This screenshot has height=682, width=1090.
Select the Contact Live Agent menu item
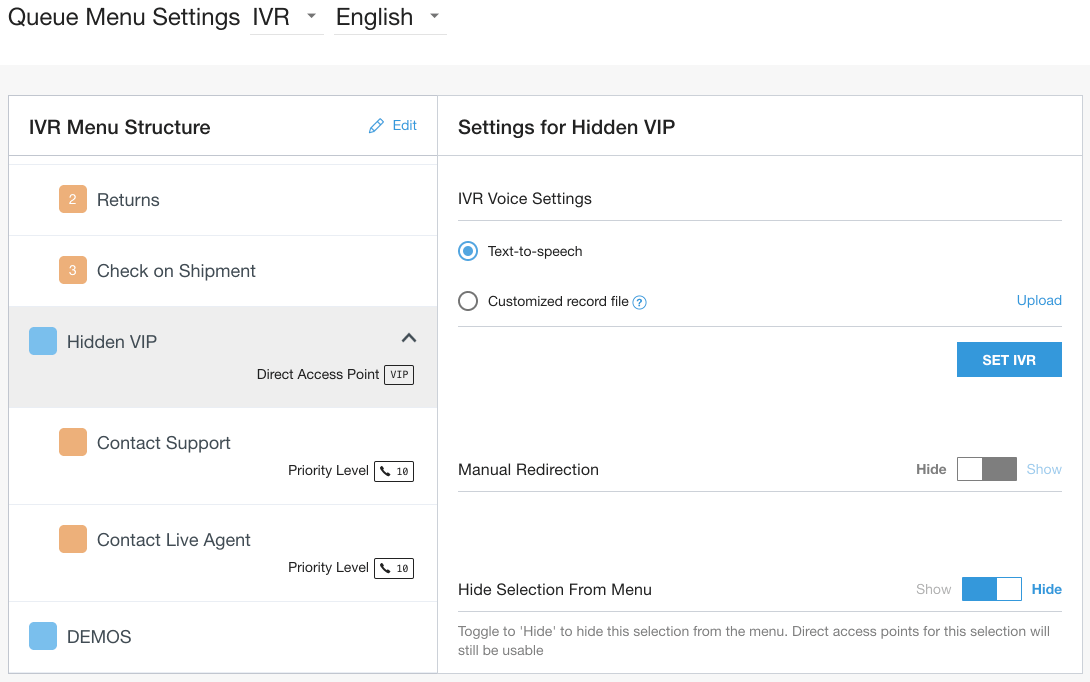tap(174, 540)
